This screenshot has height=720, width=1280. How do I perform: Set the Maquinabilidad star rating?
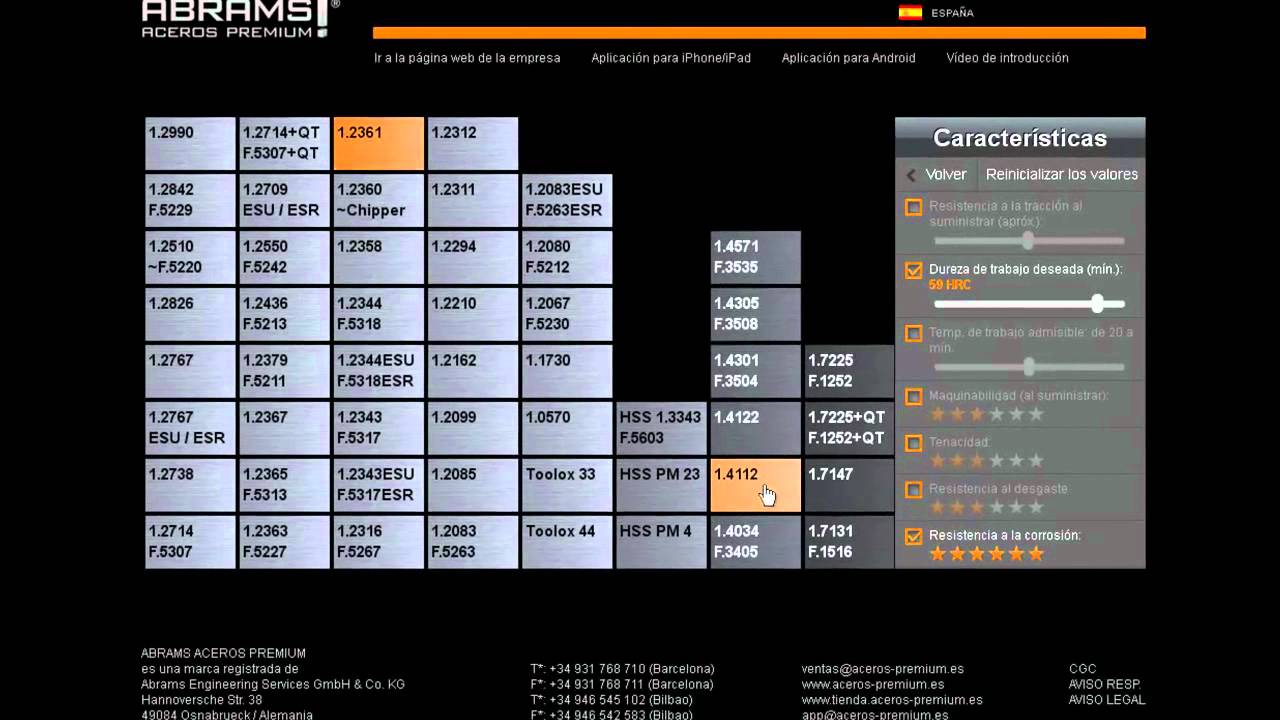point(987,414)
